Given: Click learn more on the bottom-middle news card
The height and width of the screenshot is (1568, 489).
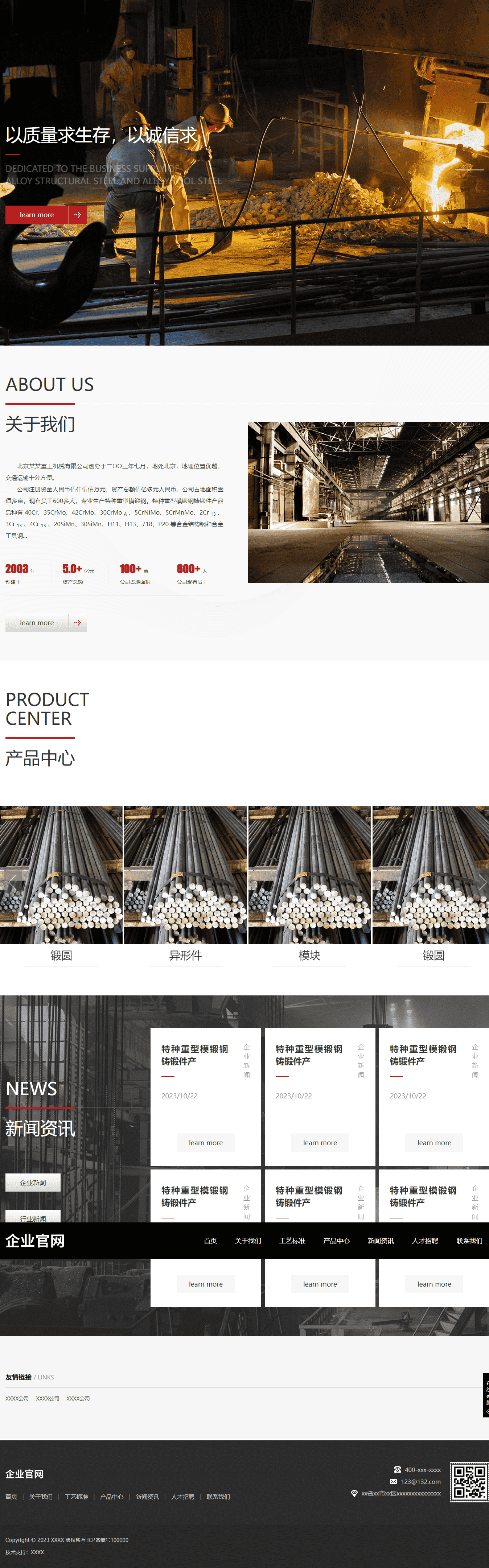Looking at the screenshot, I should [320, 1284].
